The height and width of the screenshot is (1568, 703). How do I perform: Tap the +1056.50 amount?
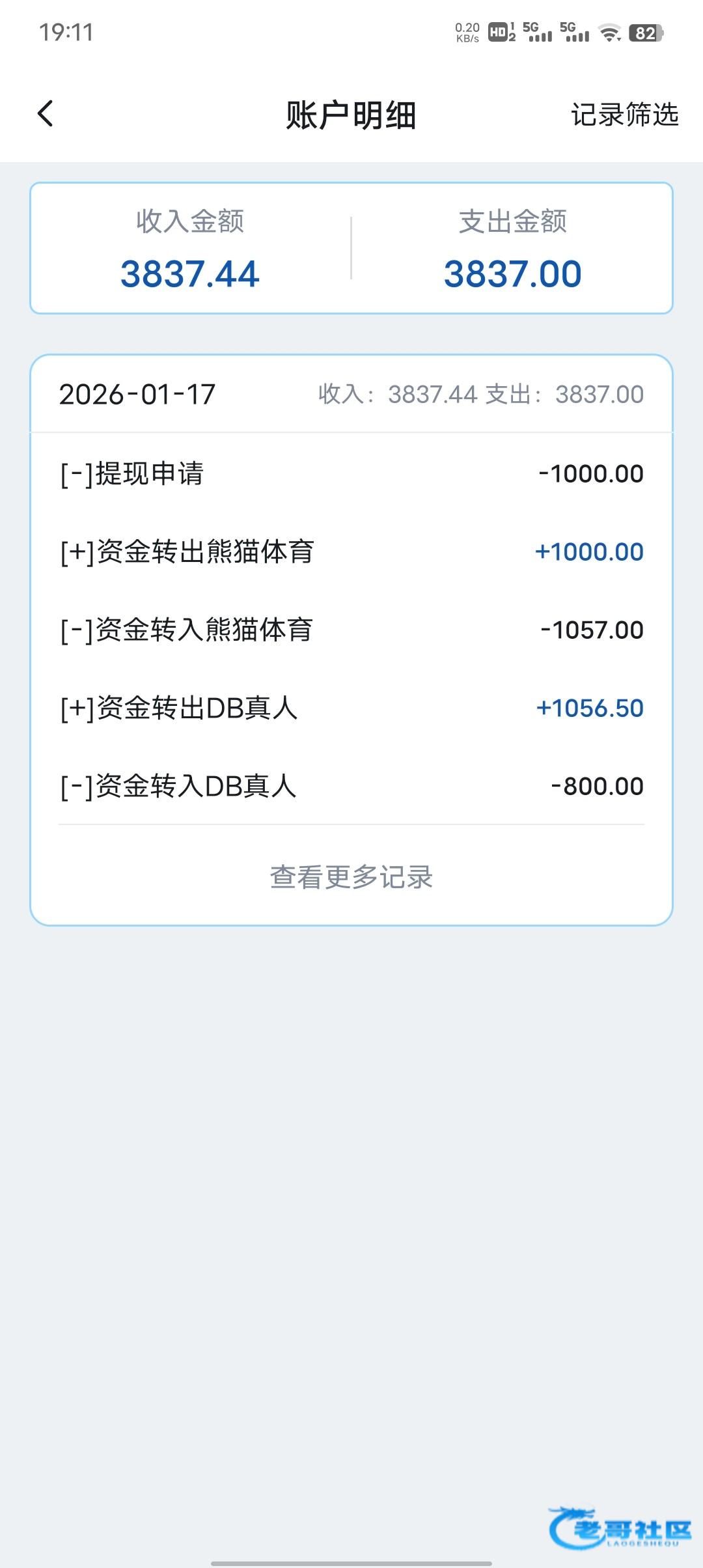click(x=590, y=708)
